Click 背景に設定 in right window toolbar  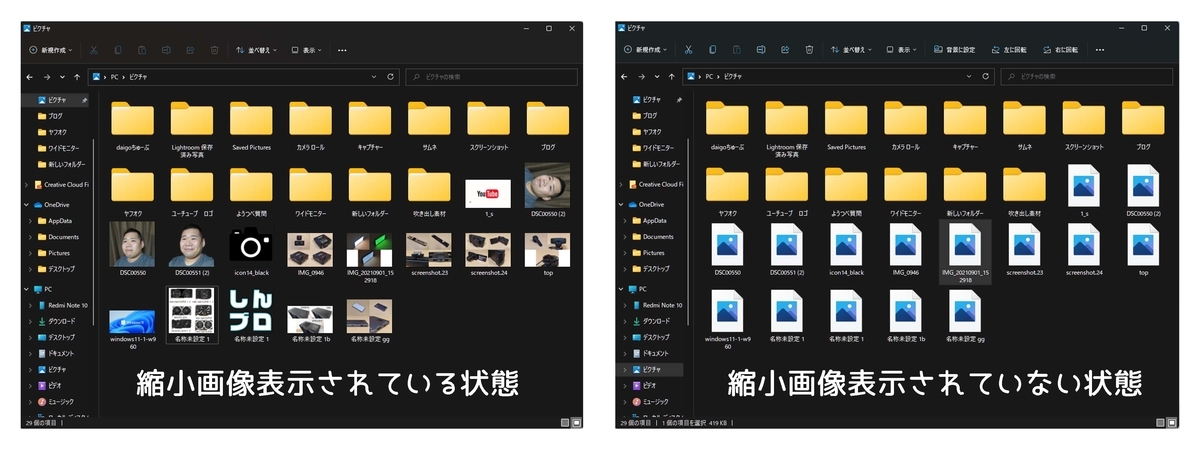tap(954, 49)
